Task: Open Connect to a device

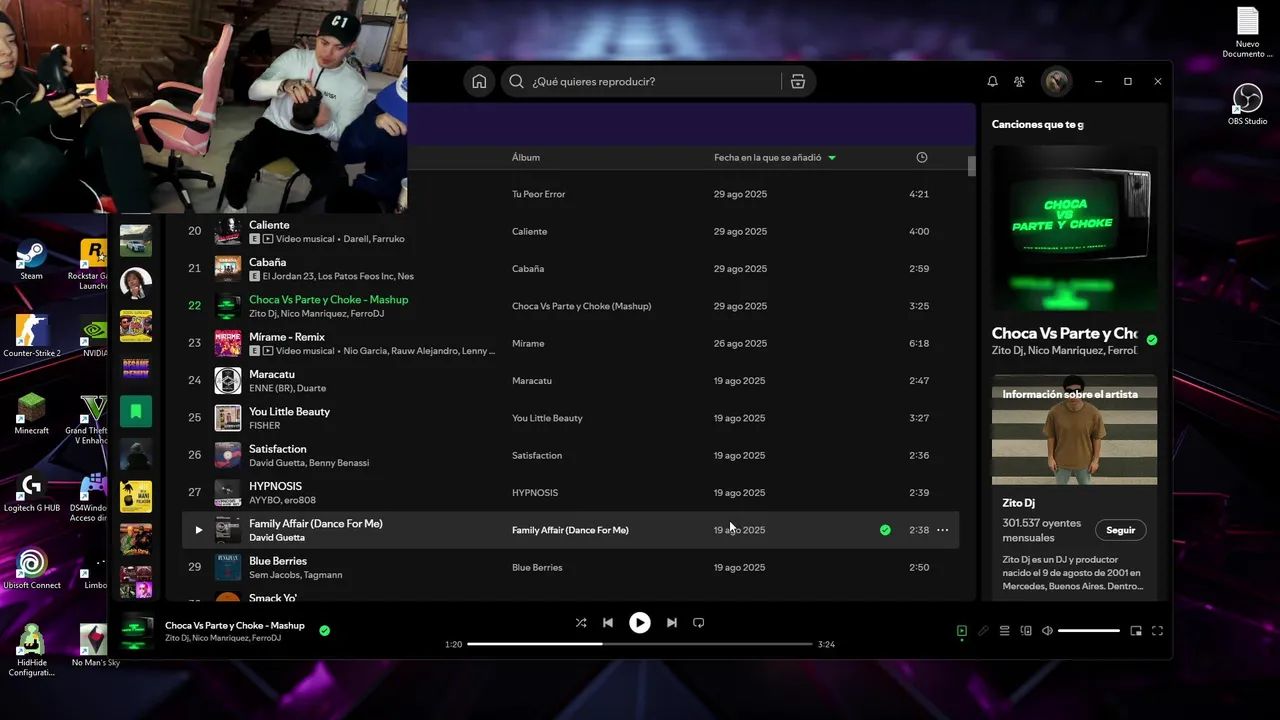Action: point(1026,631)
